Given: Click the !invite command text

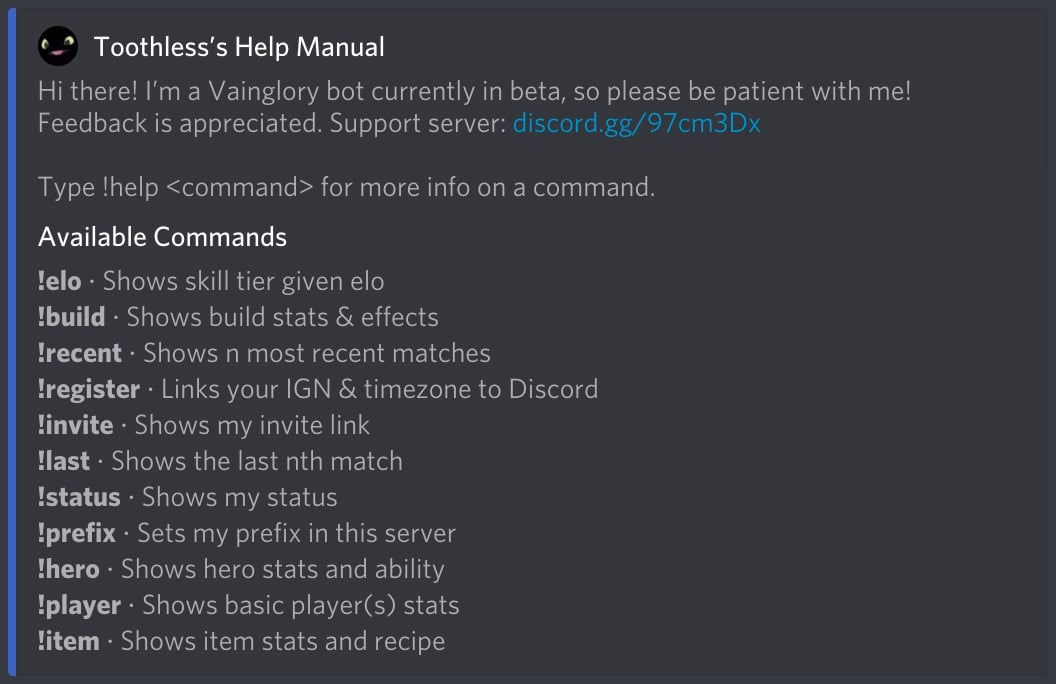Looking at the screenshot, I should pos(75,425).
